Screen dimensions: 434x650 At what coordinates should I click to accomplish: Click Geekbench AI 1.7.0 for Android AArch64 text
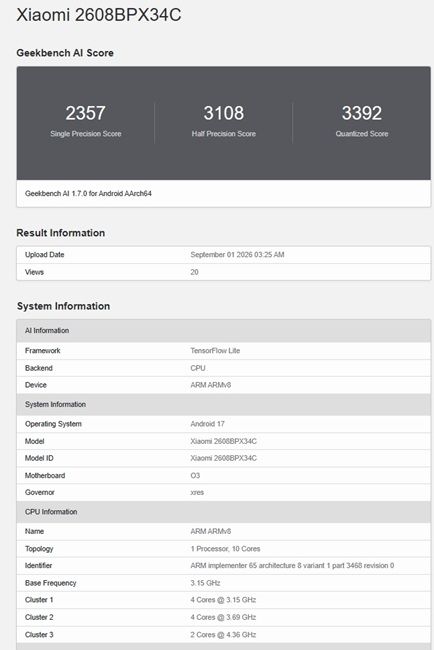click(x=88, y=194)
